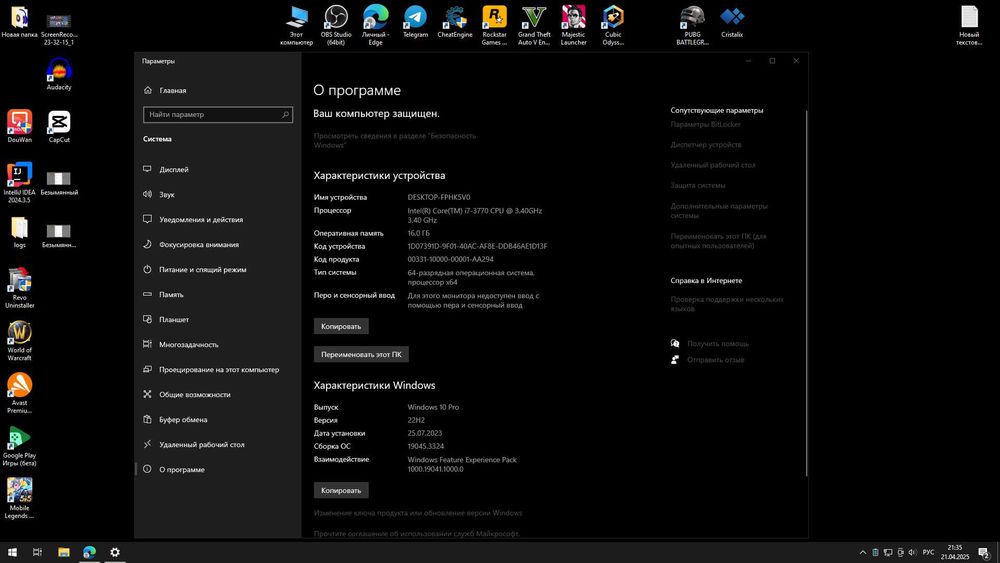Select Дисплей in the sidebar
The width and height of the screenshot is (1000, 563).
click(217, 170)
